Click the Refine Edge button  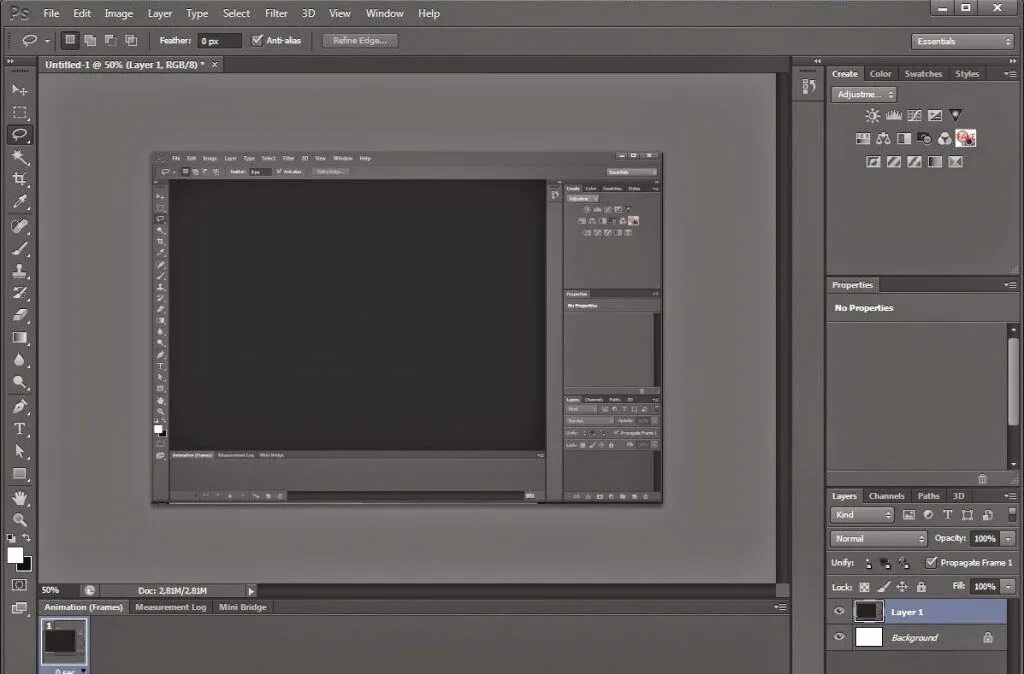tap(357, 40)
